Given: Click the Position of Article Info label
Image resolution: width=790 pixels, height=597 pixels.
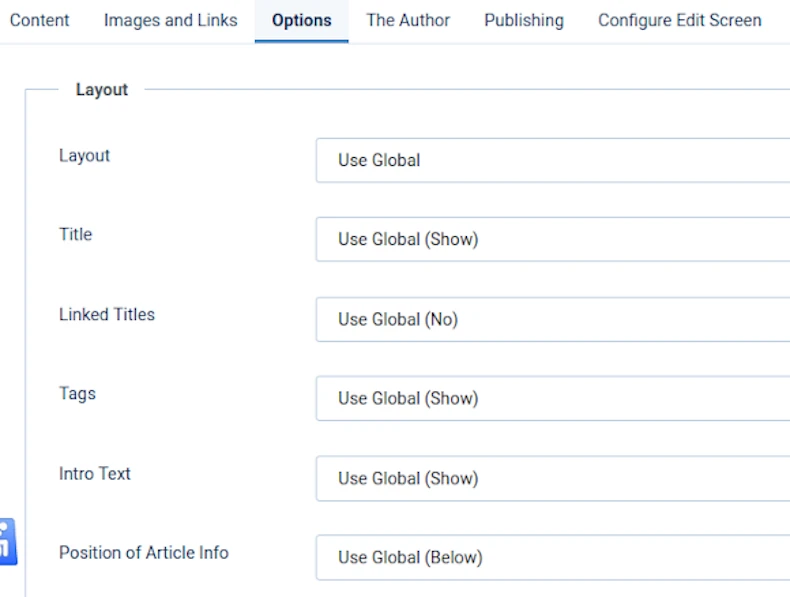Looking at the screenshot, I should pyautogui.click(x=144, y=553).
